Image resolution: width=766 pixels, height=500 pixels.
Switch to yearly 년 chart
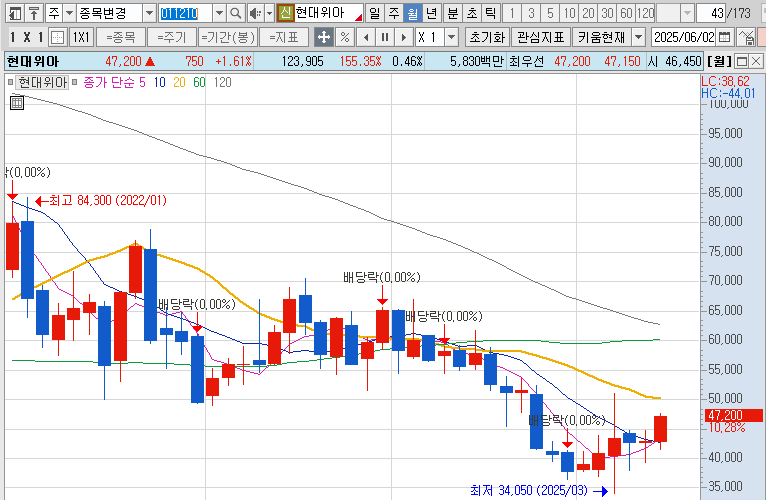(x=431, y=13)
